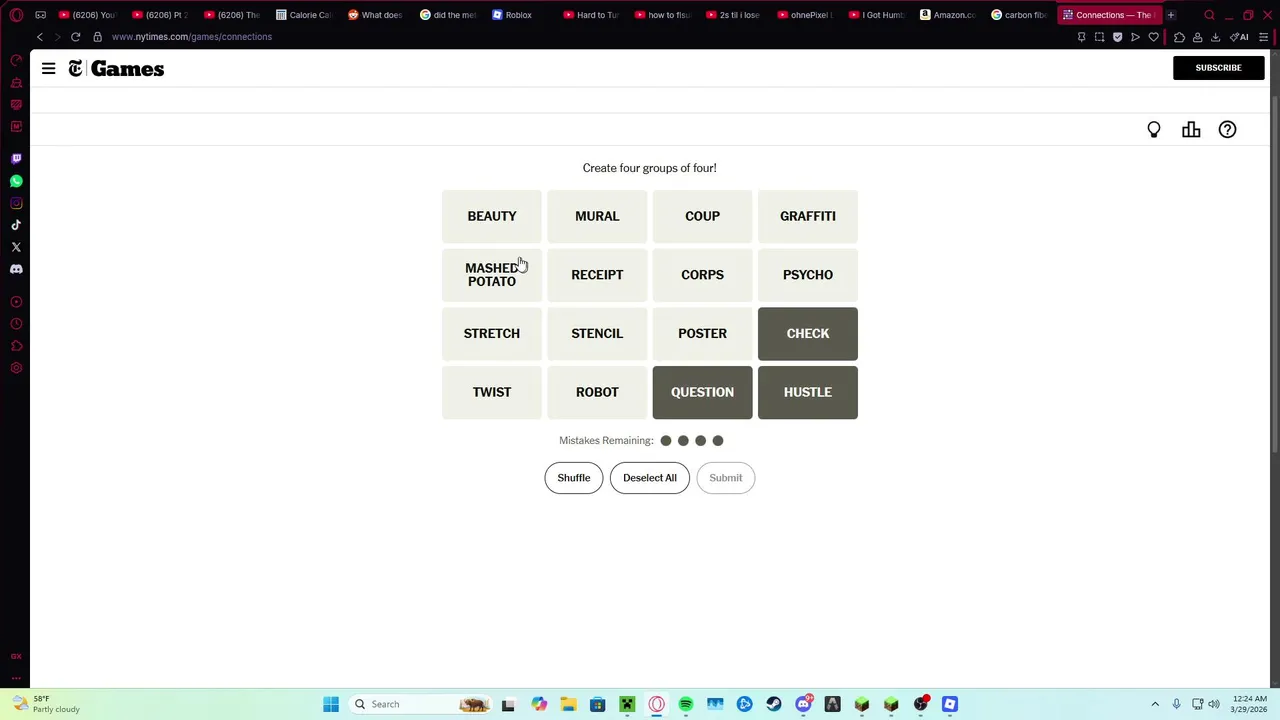Select the CORPS tile
Screen dimensions: 1280x720
pyautogui.click(x=702, y=275)
